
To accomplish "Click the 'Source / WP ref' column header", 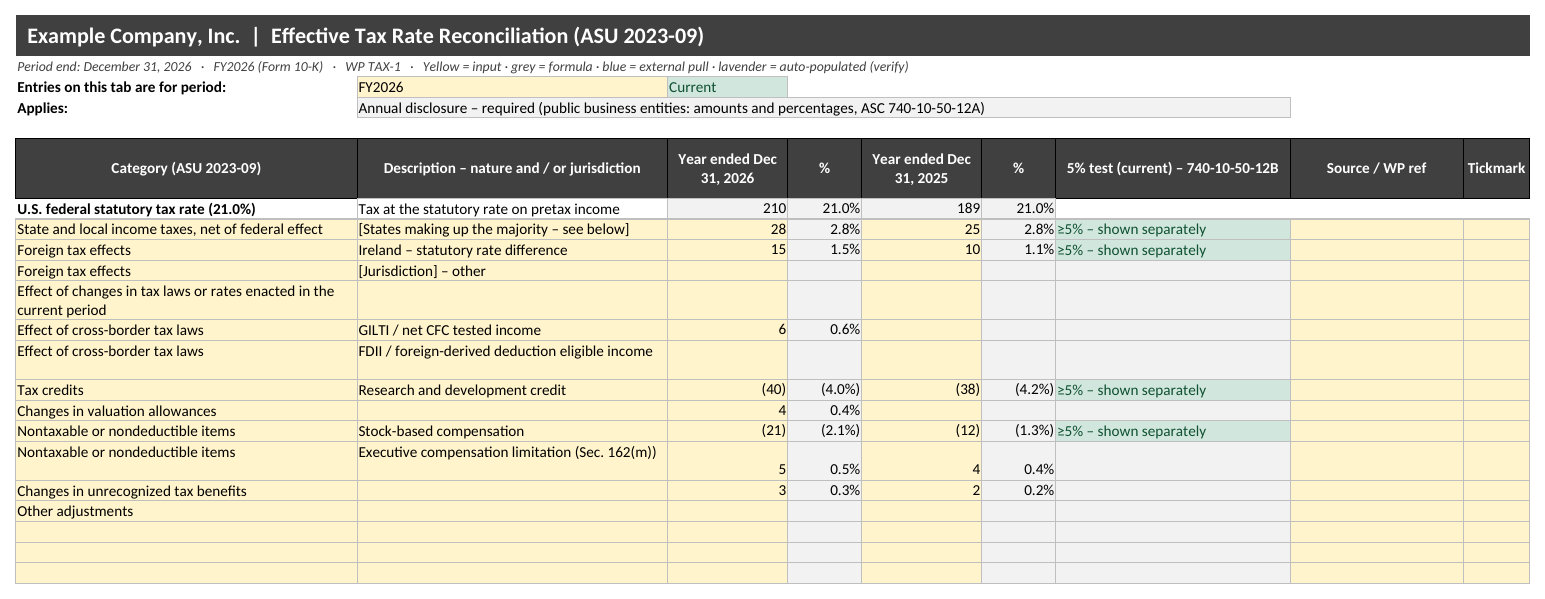I will click(x=1376, y=168).
